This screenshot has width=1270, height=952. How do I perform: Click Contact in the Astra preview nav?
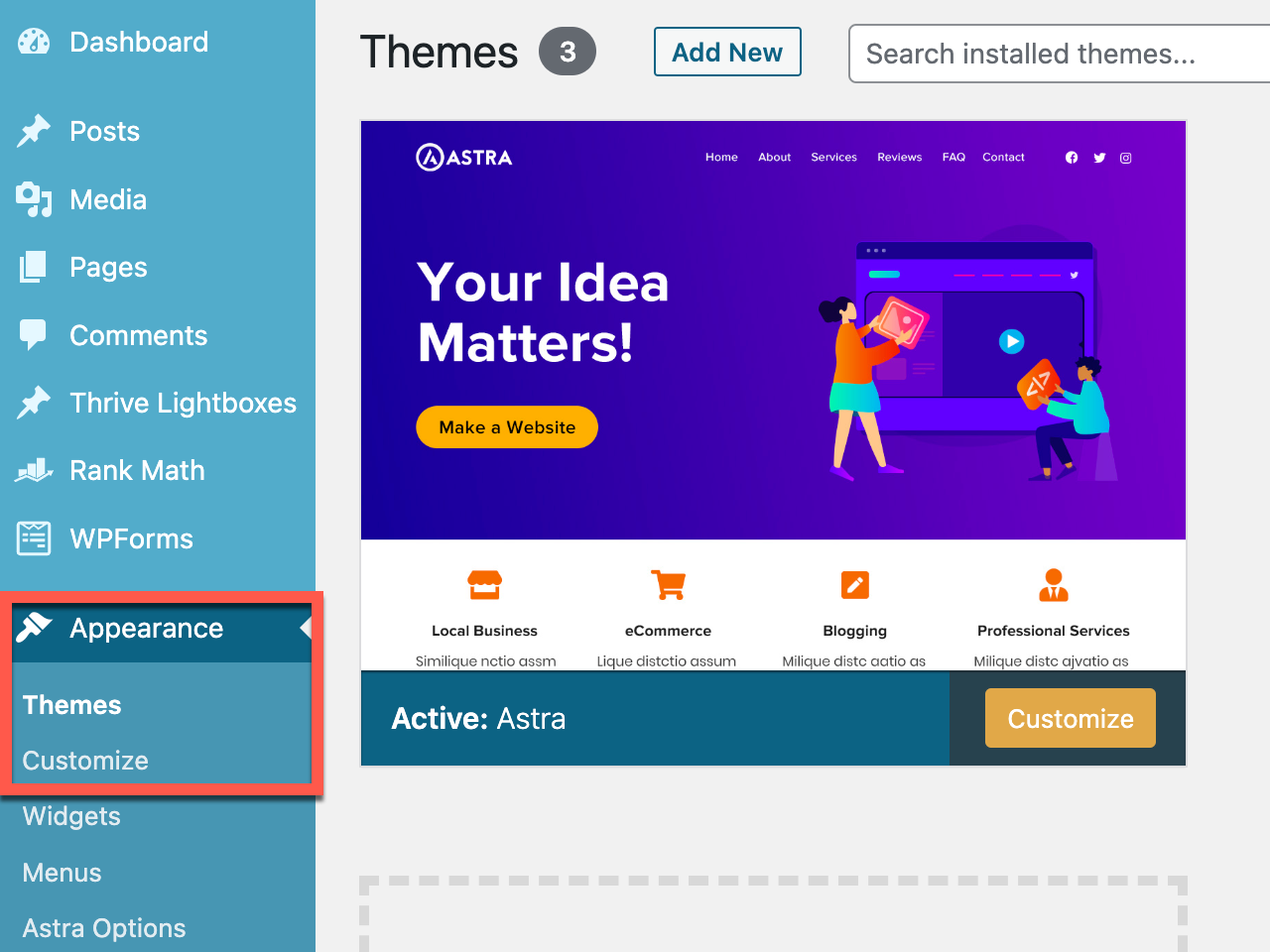click(x=1003, y=157)
